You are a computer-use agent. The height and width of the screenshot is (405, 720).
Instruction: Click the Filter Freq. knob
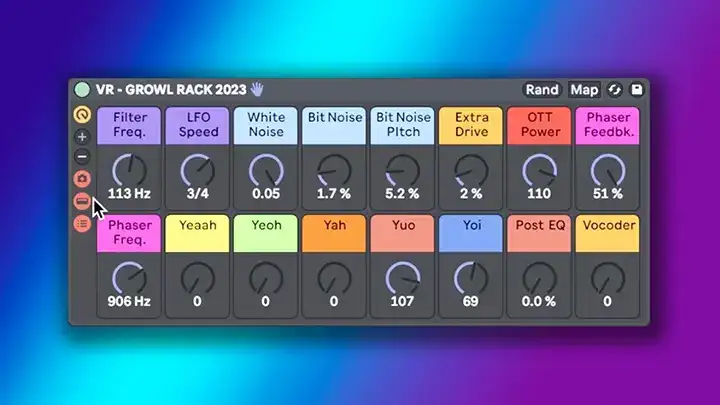coord(129,171)
